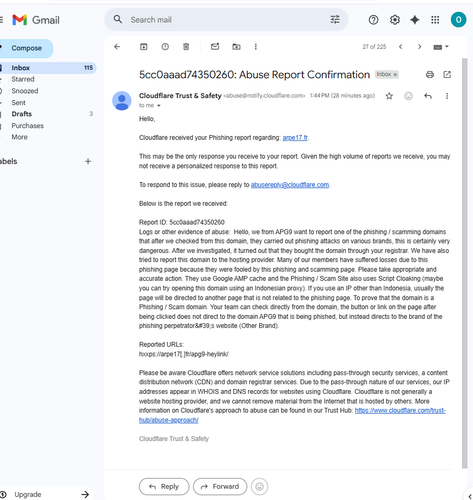This screenshot has height=500, width=473.
Task: Print all icon for this email
Action: tap(430, 75)
